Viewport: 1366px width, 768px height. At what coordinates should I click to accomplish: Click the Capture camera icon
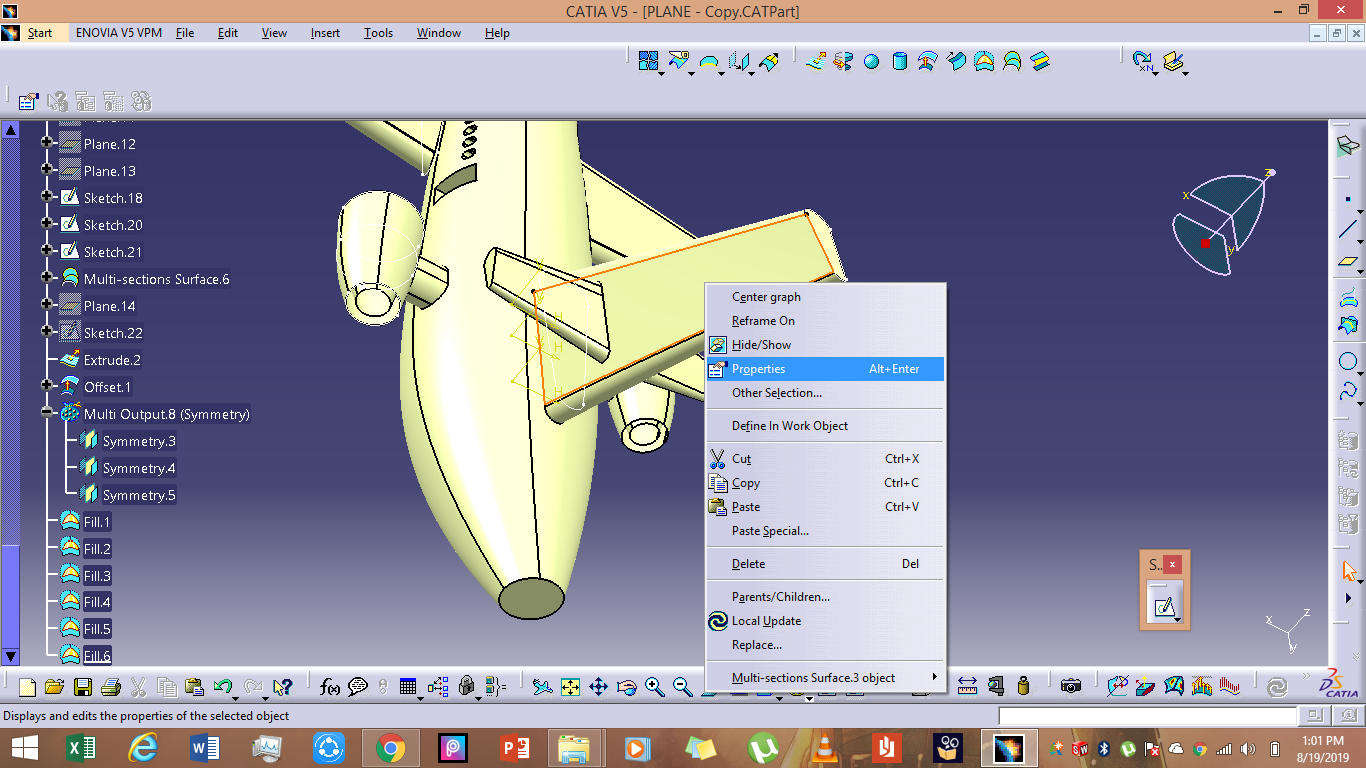pyautogui.click(x=1071, y=687)
